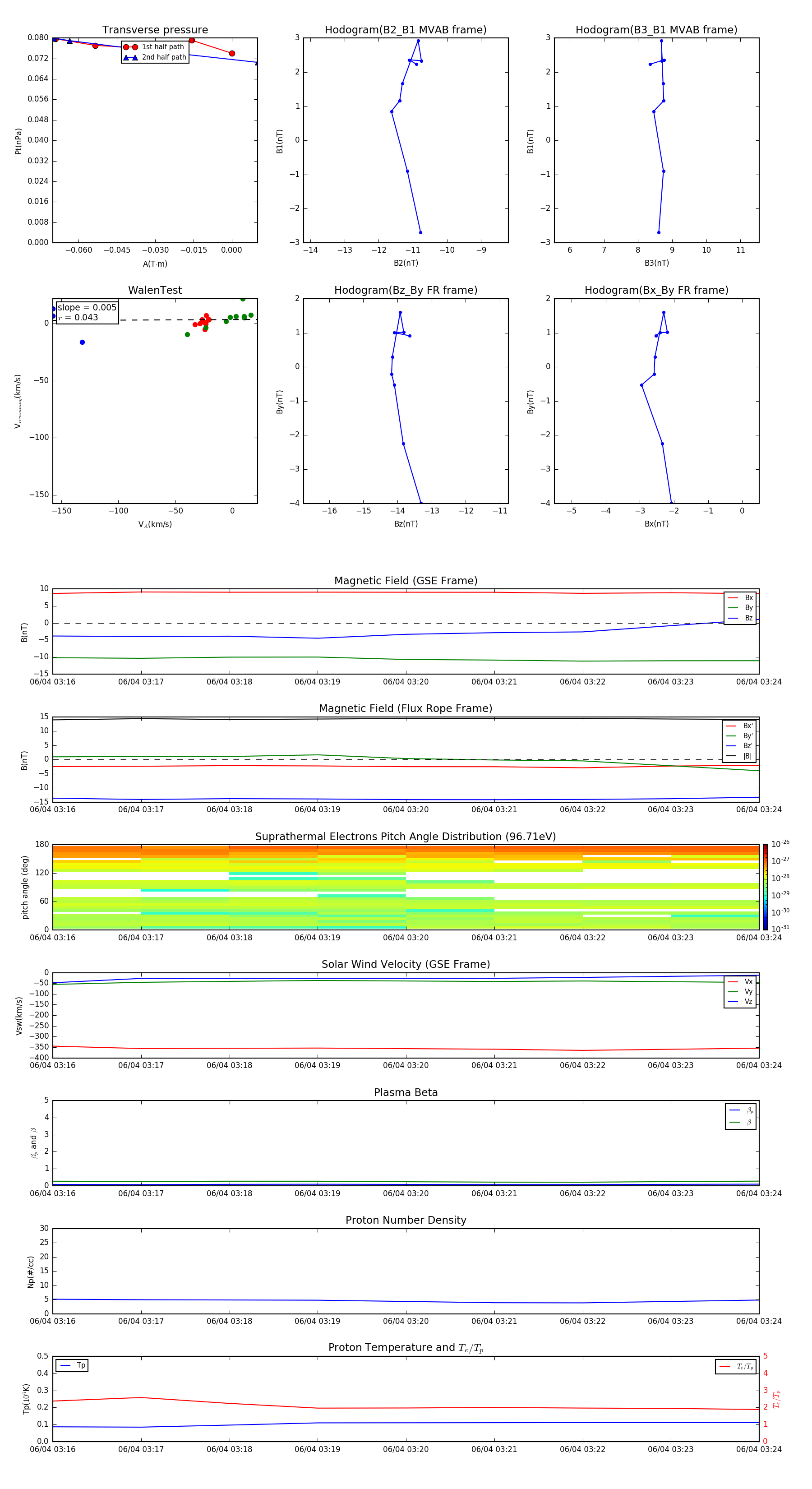Click the "VA(km/s)" x-axis label
This screenshot has height=1489, width=812.
(155, 524)
